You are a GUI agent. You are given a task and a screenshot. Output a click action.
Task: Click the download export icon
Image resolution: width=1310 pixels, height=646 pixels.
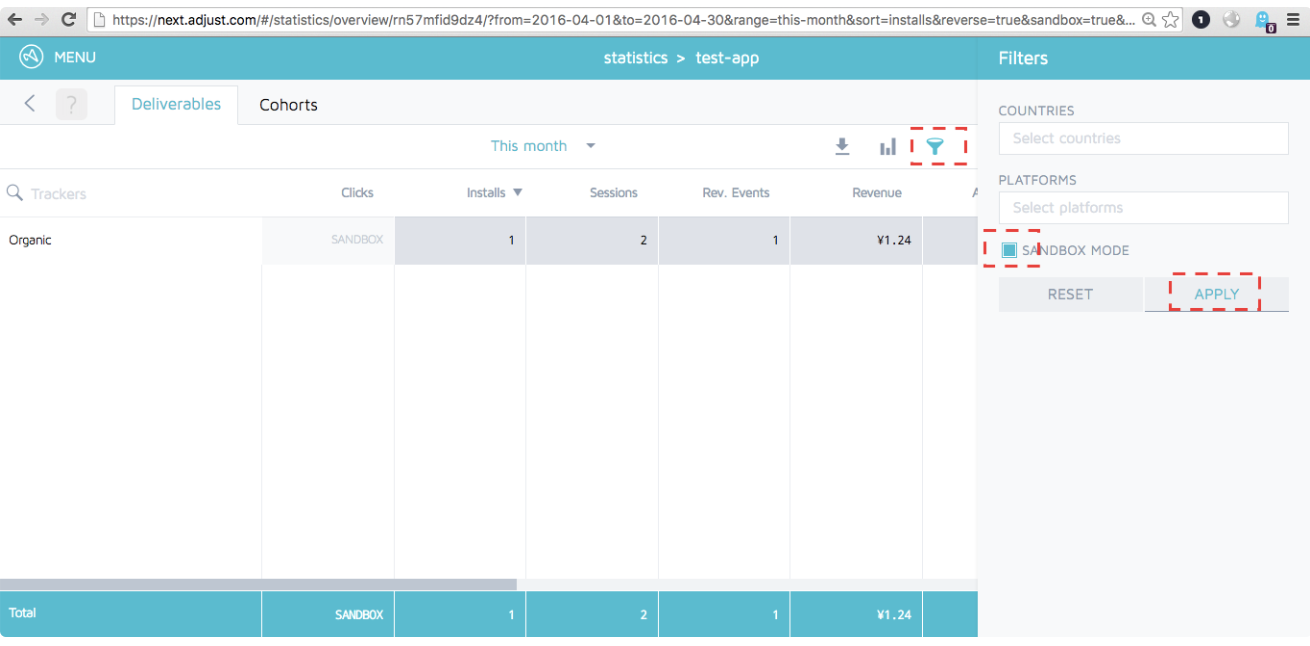(842, 147)
